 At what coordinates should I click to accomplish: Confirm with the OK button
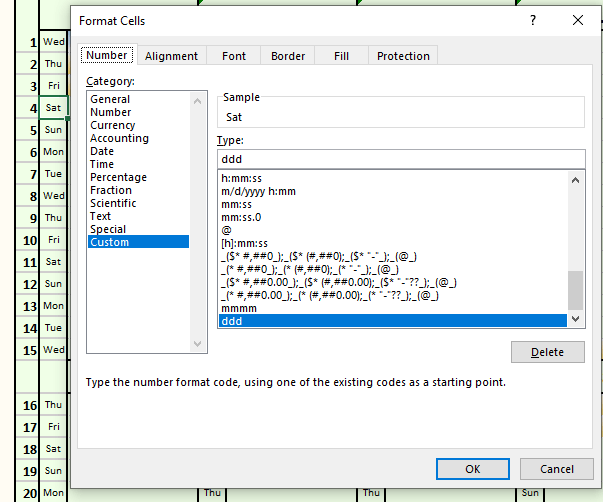tap(473, 469)
